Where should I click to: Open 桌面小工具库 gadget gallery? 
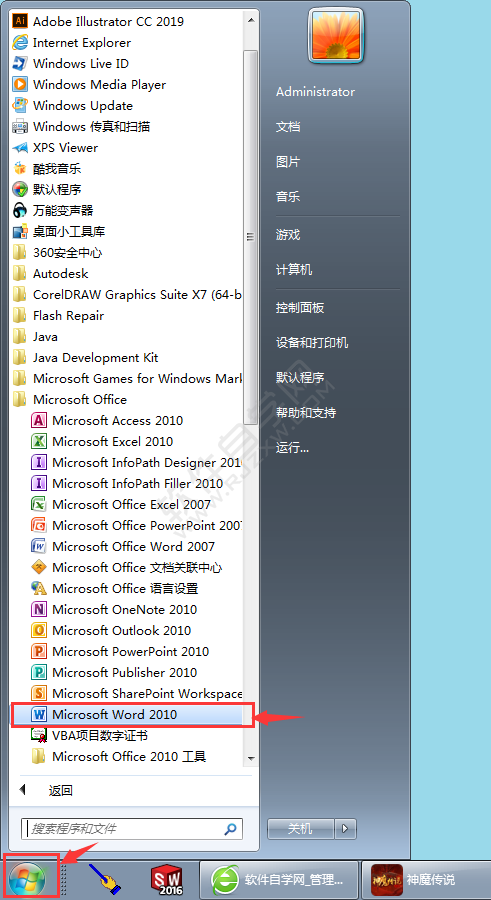pyautogui.click(x=59, y=231)
